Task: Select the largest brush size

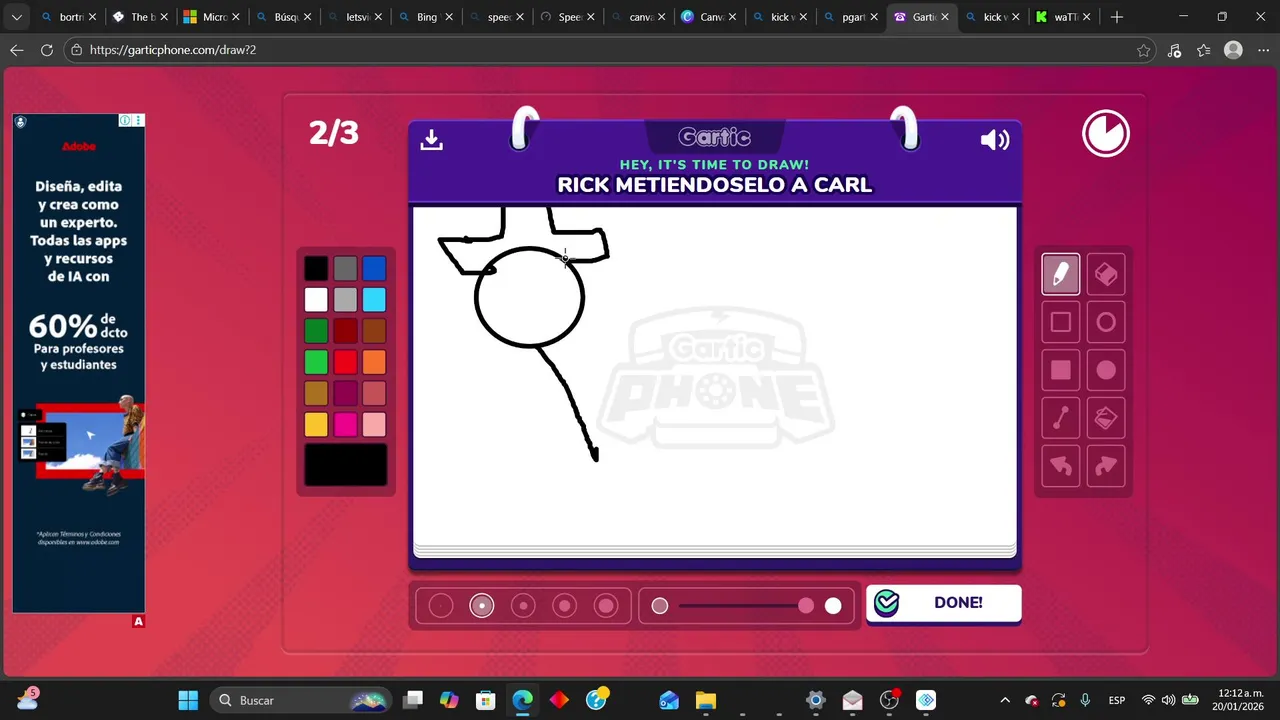Action: click(x=606, y=606)
